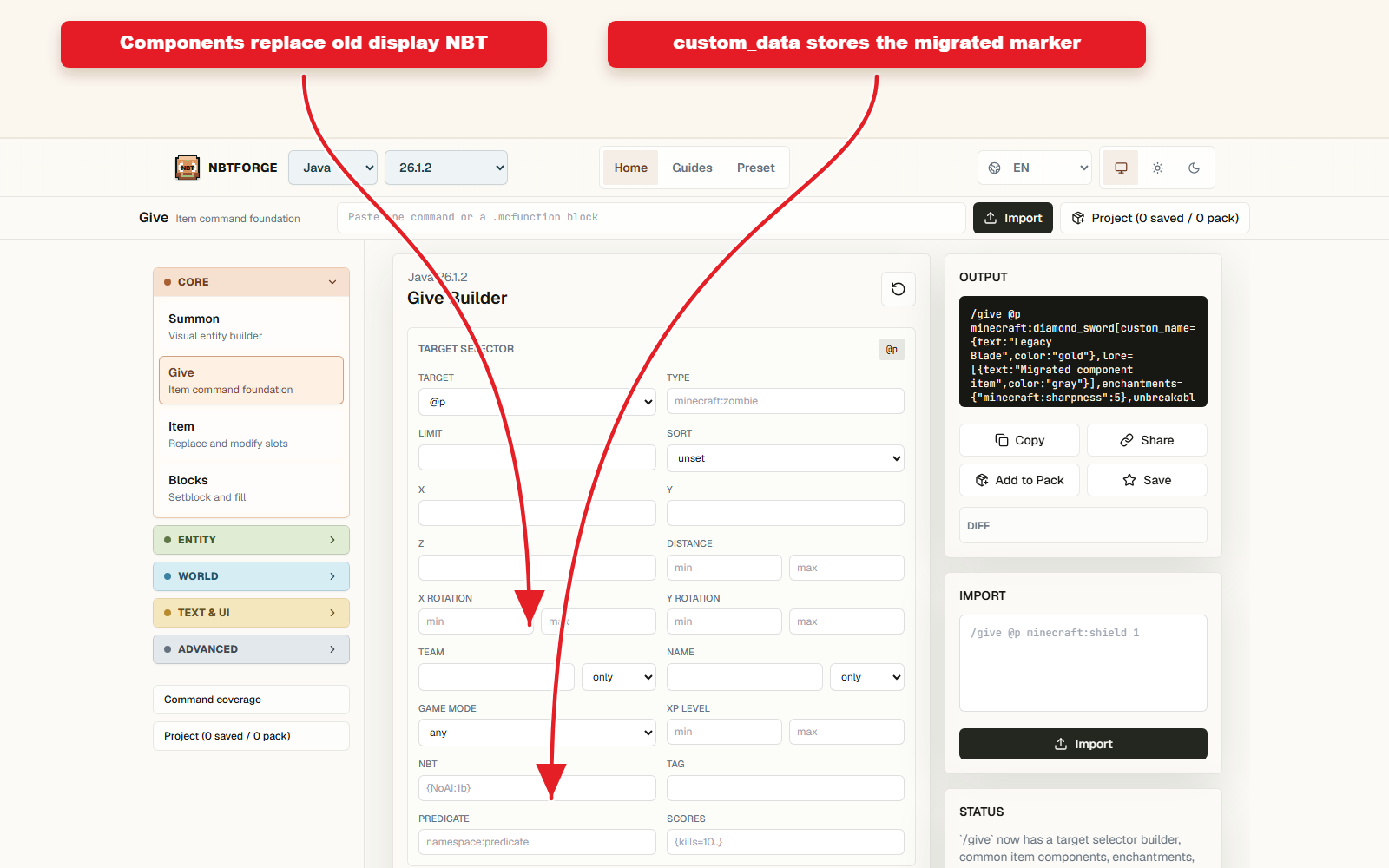Screen dimensions: 1389x868
Task: Open the EN language dropdown
Action: tap(1035, 168)
